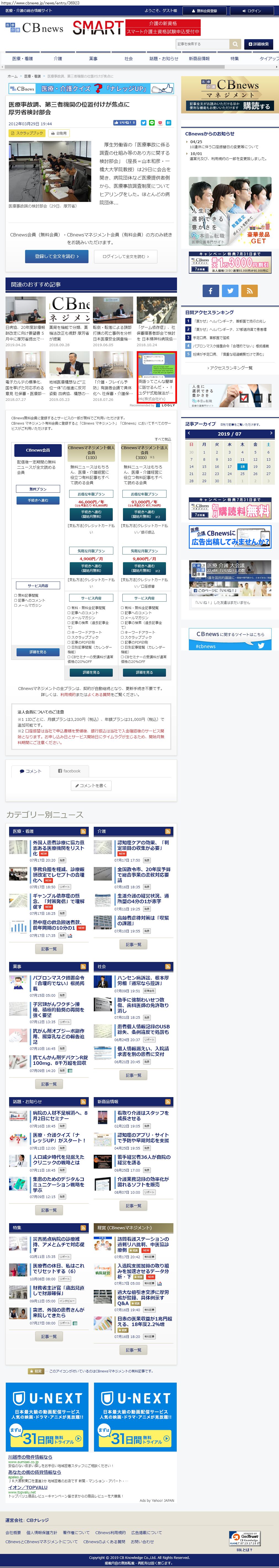Share article via LINE icon
Image resolution: width=279 pixels, height=1568 pixels.
pos(152,123)
